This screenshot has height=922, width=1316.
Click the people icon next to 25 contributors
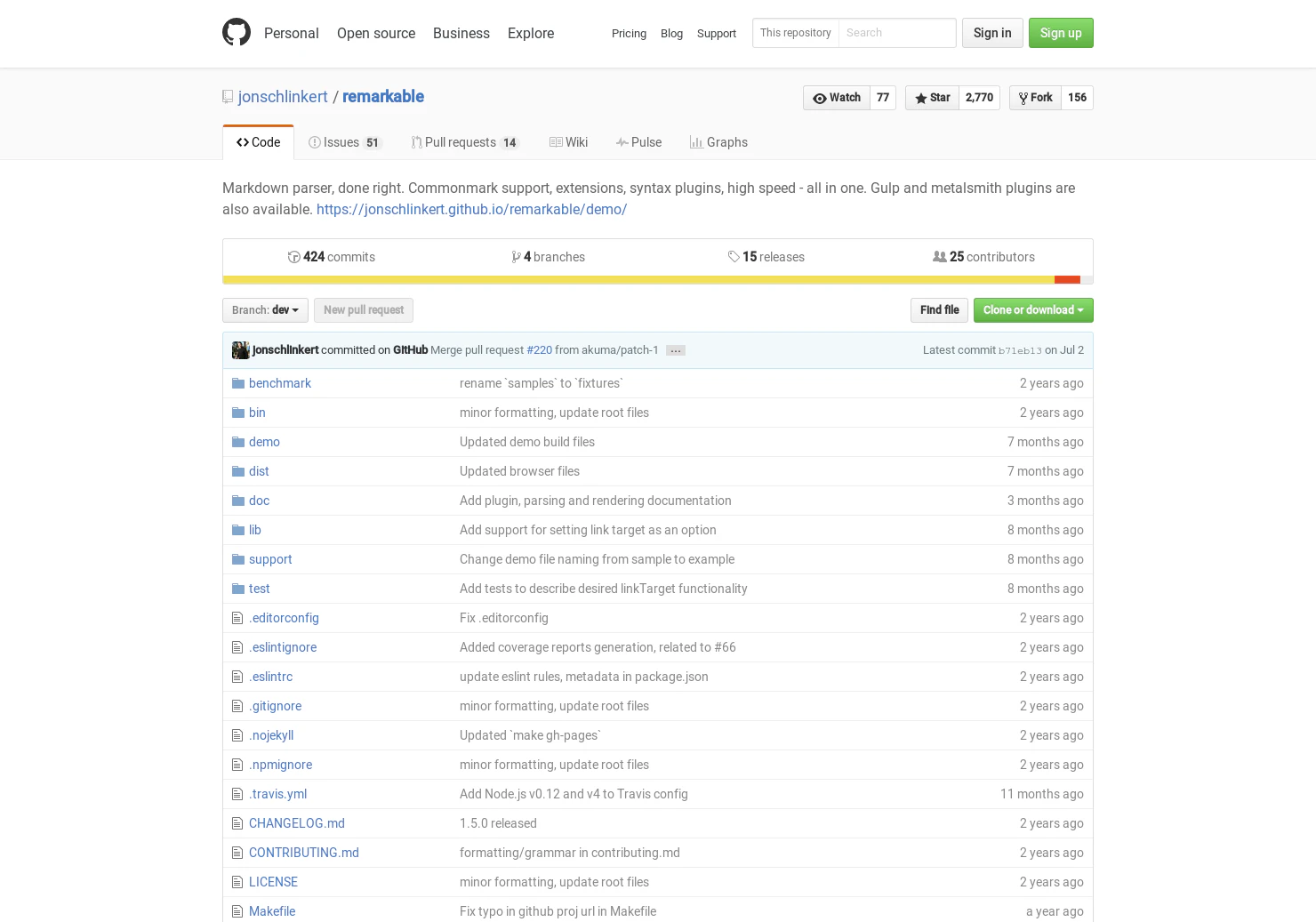pos(940,257)
